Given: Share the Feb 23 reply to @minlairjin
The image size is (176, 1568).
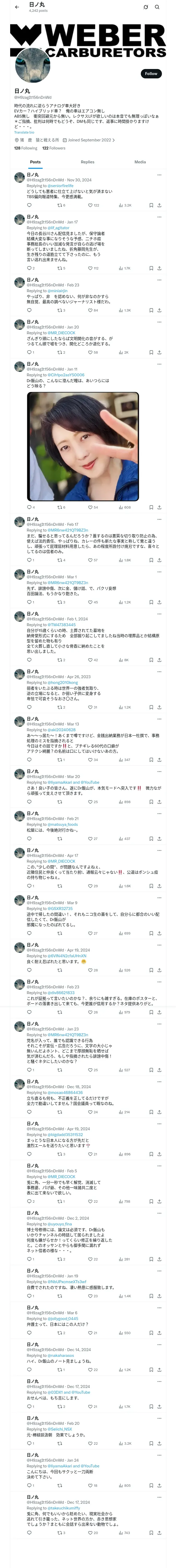Looking at the screenshot, I should pos(159,310).
